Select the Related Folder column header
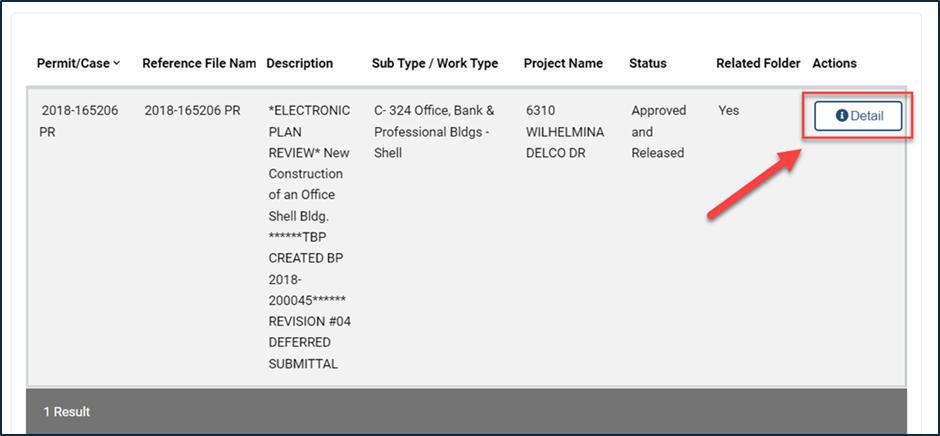The height and width of the screenshot is (436, 940). 758,63
